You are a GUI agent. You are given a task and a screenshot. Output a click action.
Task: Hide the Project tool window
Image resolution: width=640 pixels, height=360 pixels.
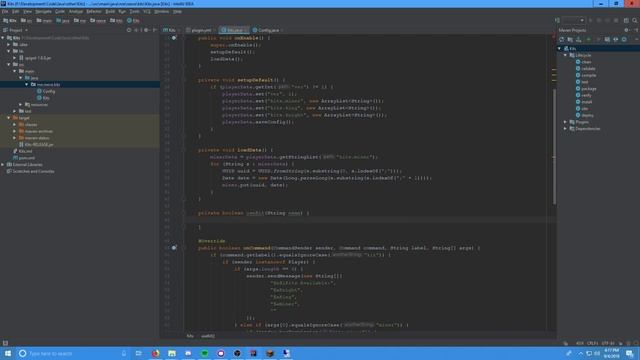click(155, 30)
